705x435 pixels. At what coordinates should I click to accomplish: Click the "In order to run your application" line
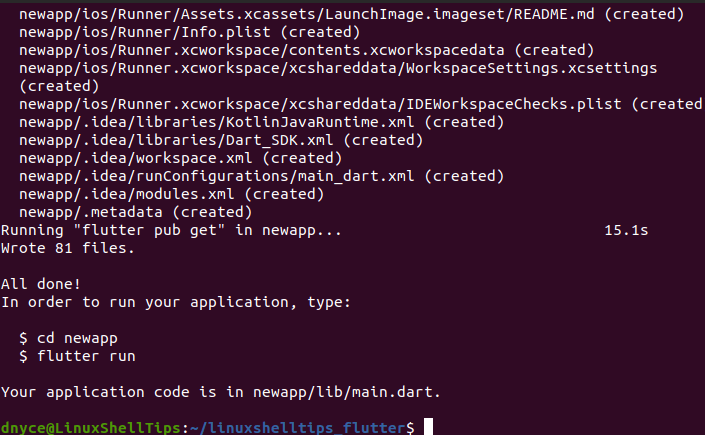pyautogui.click(x=176, y=302)
